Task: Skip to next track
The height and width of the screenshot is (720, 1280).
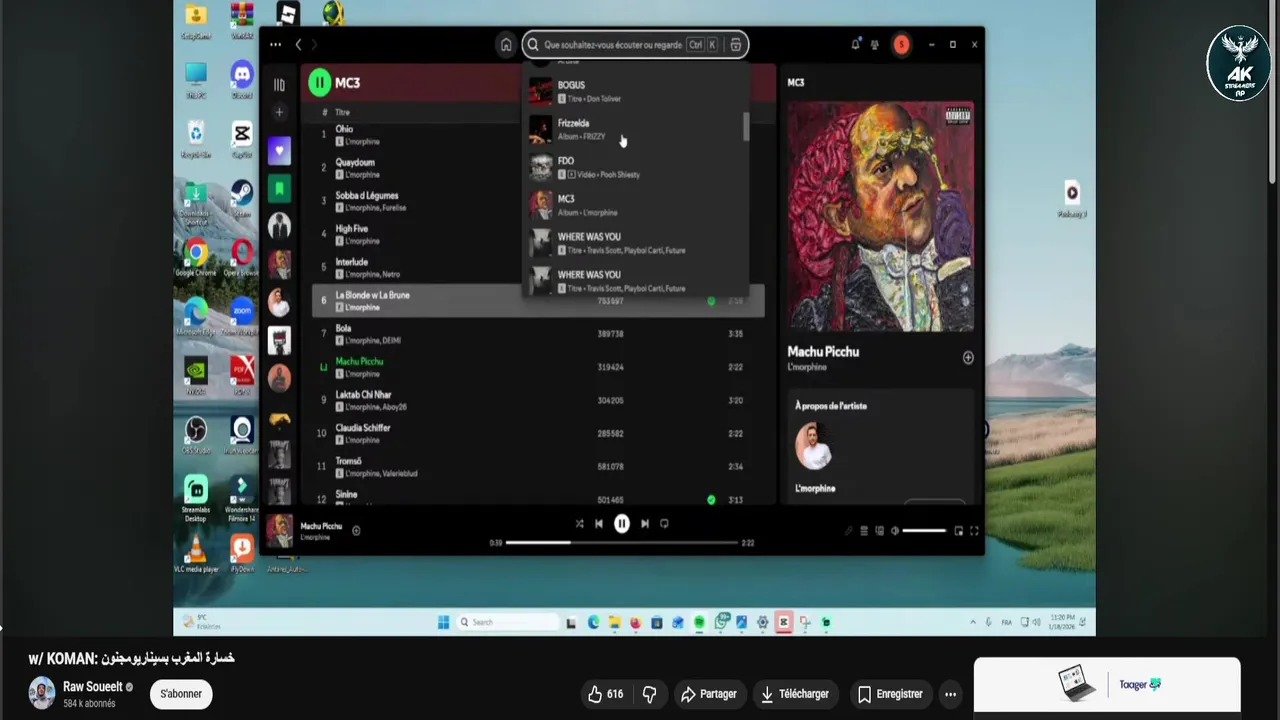Action: (x=645, y=523)
